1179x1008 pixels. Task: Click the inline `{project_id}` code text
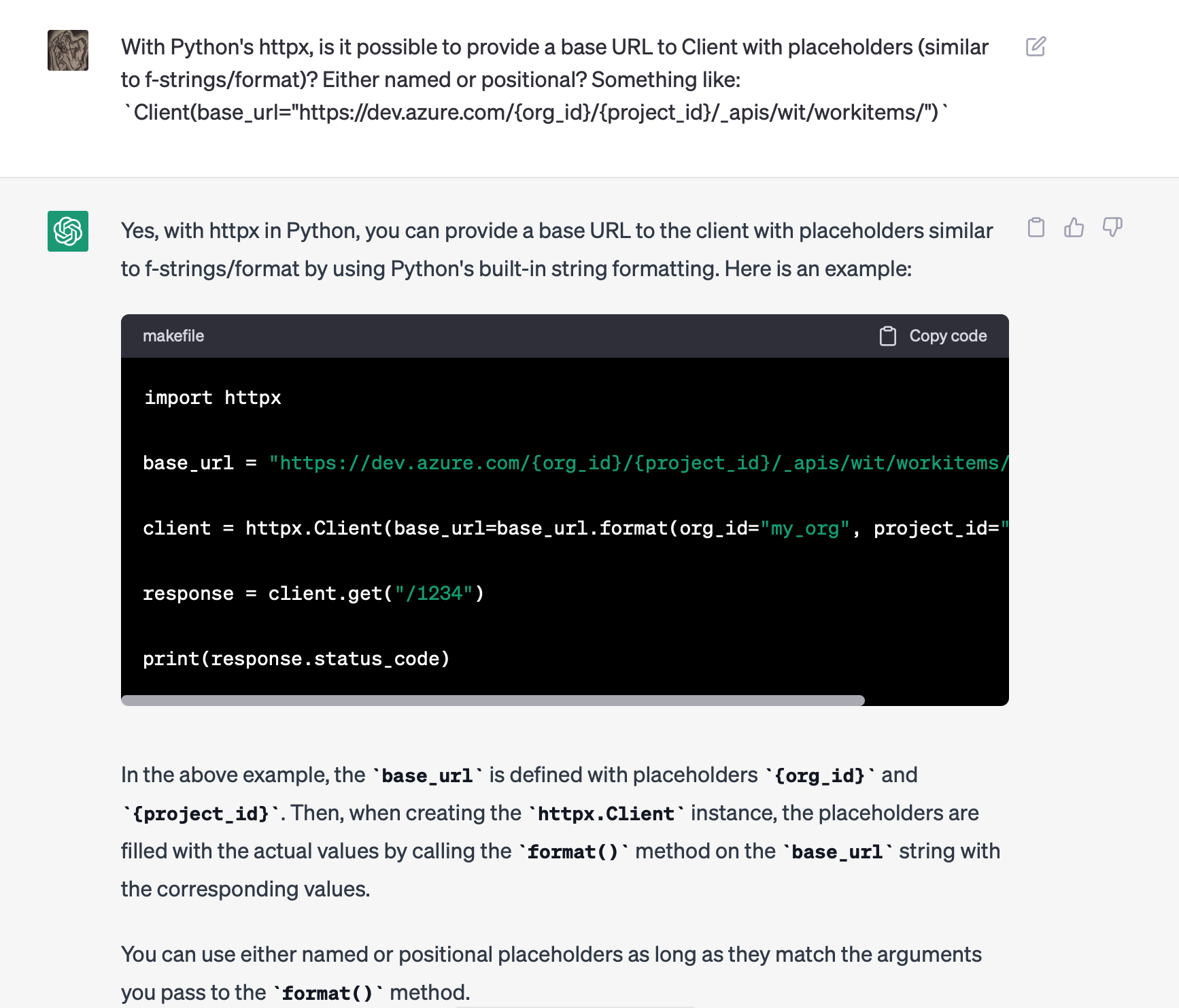coord(201,814)
